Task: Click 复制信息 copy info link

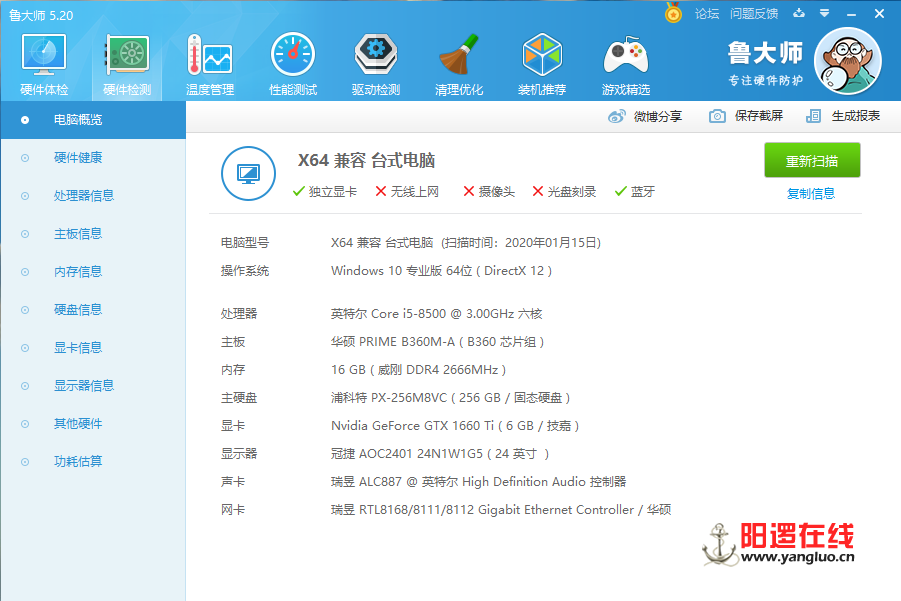Action: point(811,194)
